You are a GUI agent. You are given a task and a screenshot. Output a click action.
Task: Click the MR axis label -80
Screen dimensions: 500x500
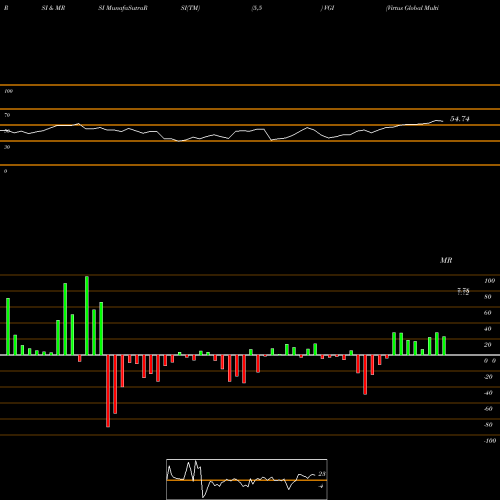click(488, 425)
